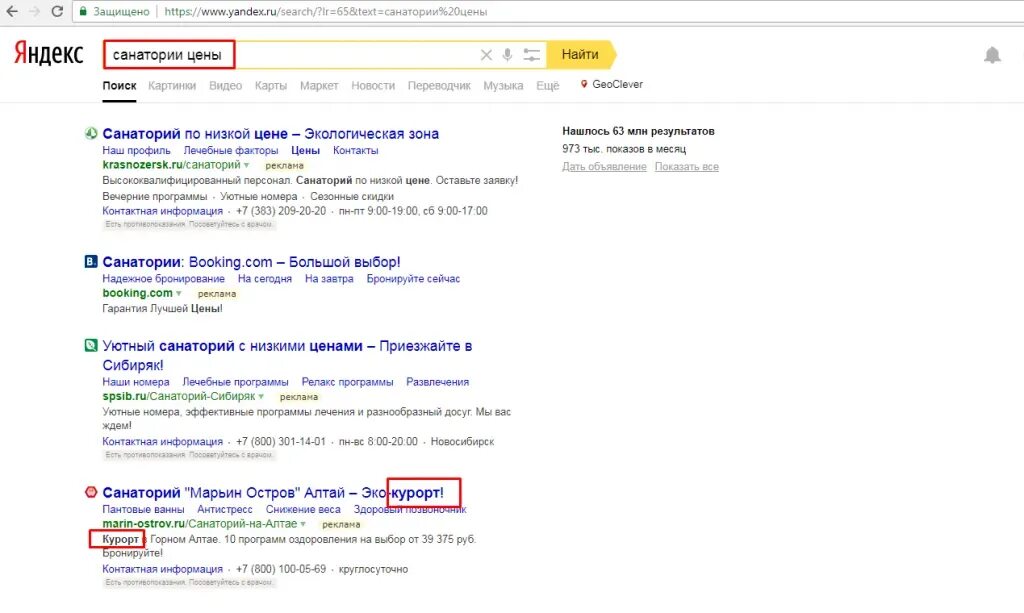Open the 'Пантовые ванны' sitelink
Image resolution: width=1024 pixels, height=613 pixels.
coord(143,509)
